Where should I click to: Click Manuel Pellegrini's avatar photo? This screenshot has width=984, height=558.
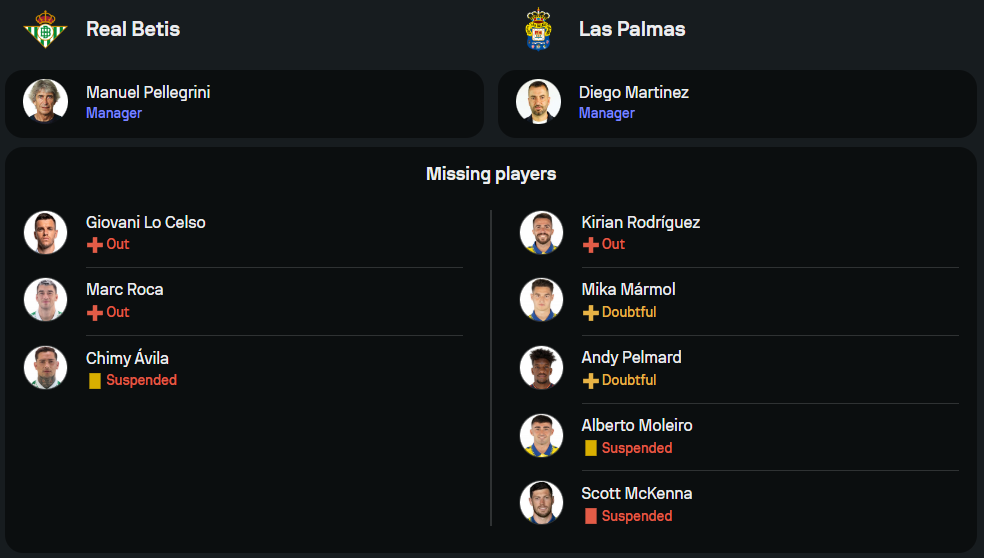45,101
